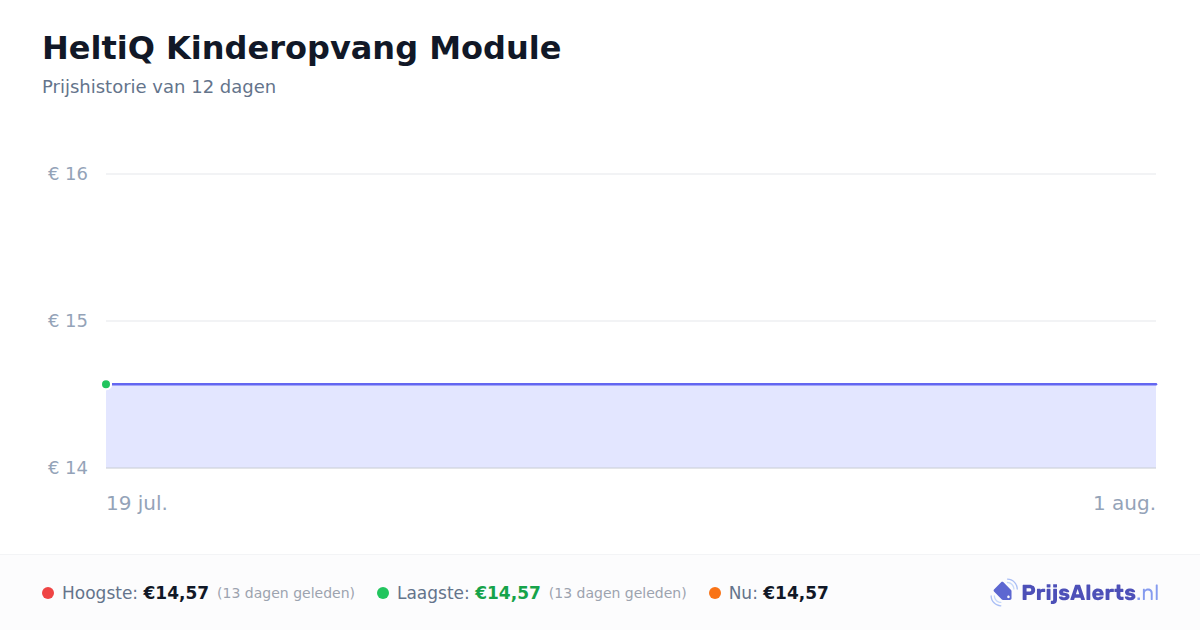Click the 13 dagen geleden text after Laagste
1200x630 pixels.
coord(618,593)
